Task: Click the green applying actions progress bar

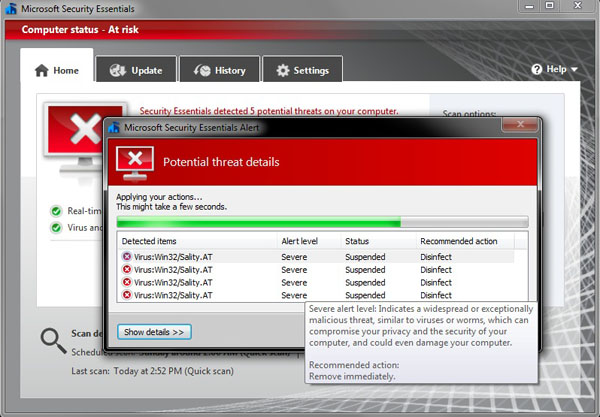Action: (x=323, y=222)
